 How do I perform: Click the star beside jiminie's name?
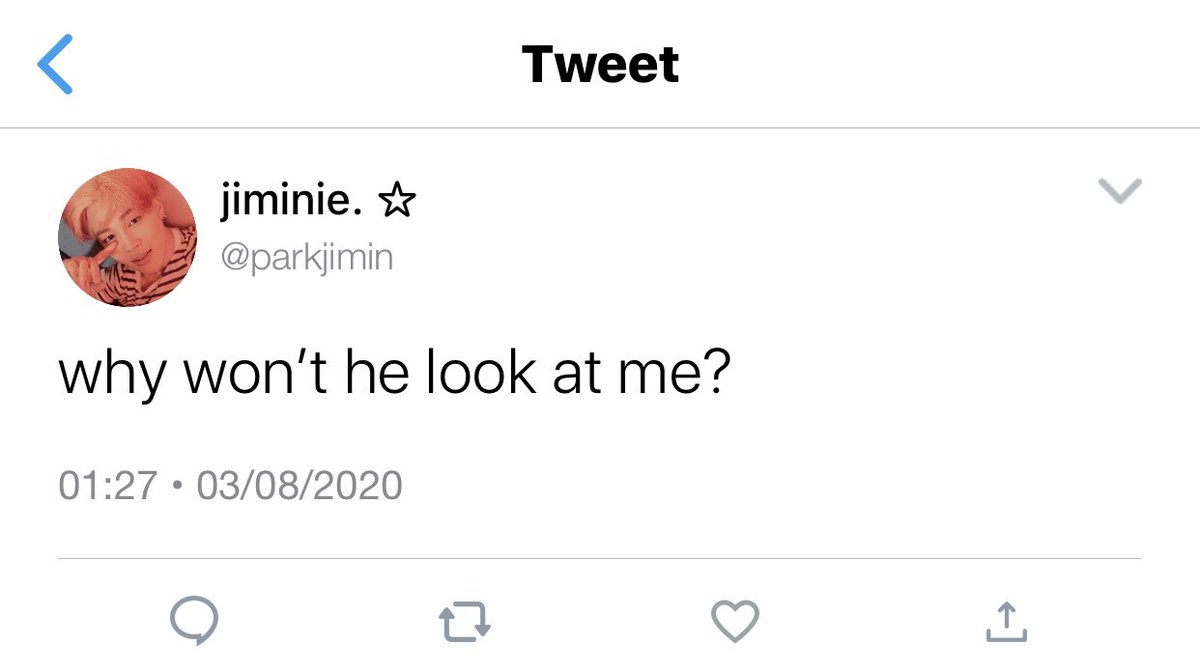(395, 204)
